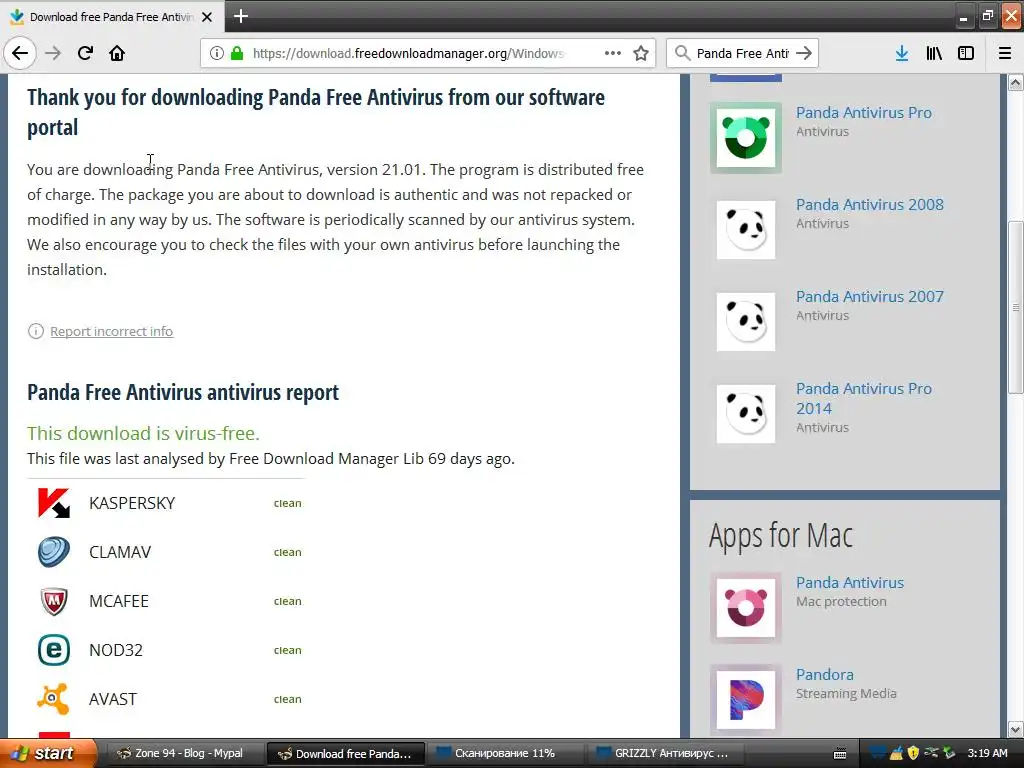Click the info icon beside Report incorrect info

[x=35, y=331]
